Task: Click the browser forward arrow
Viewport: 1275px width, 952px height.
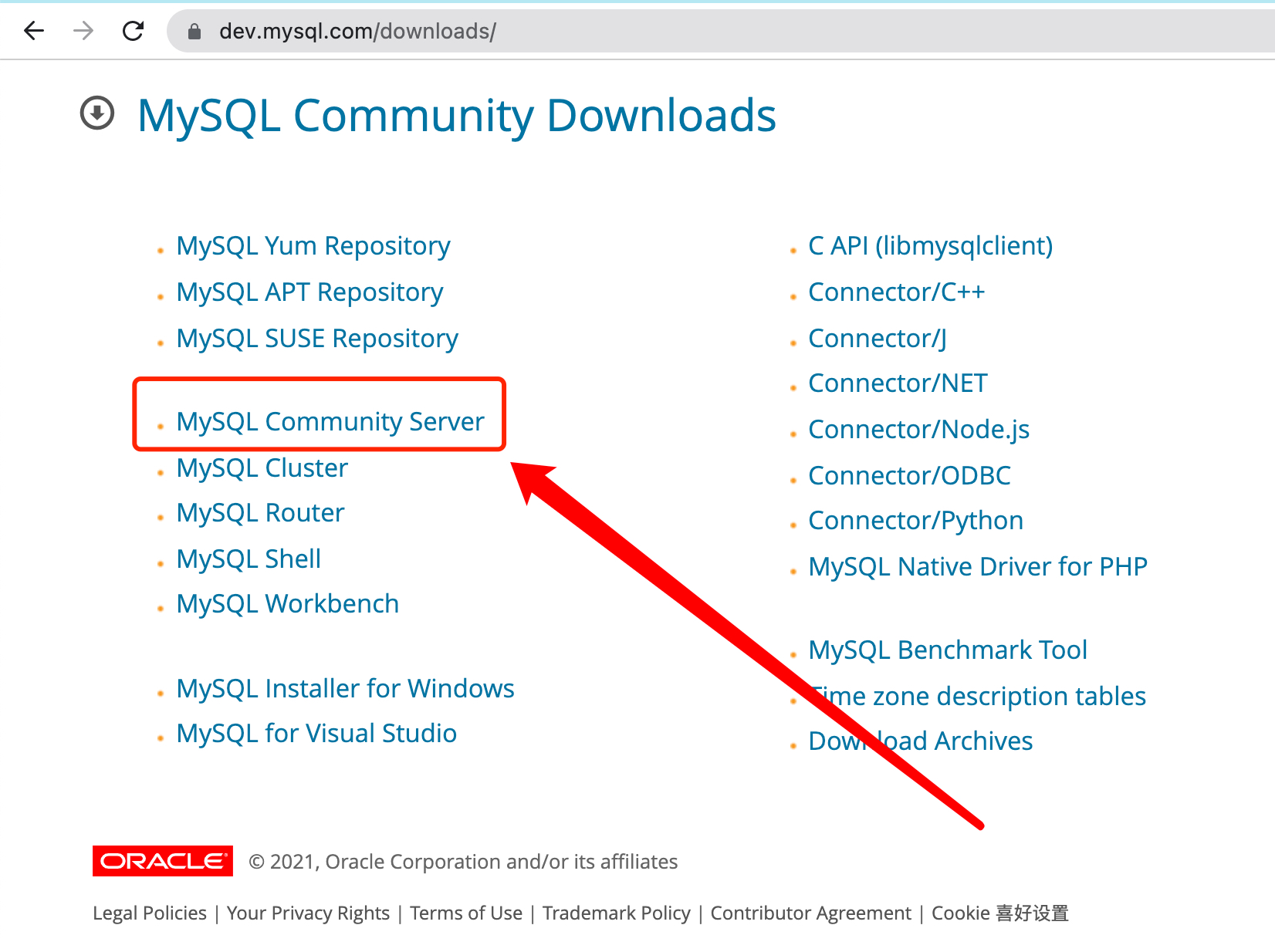Action: tap(83, 31)
